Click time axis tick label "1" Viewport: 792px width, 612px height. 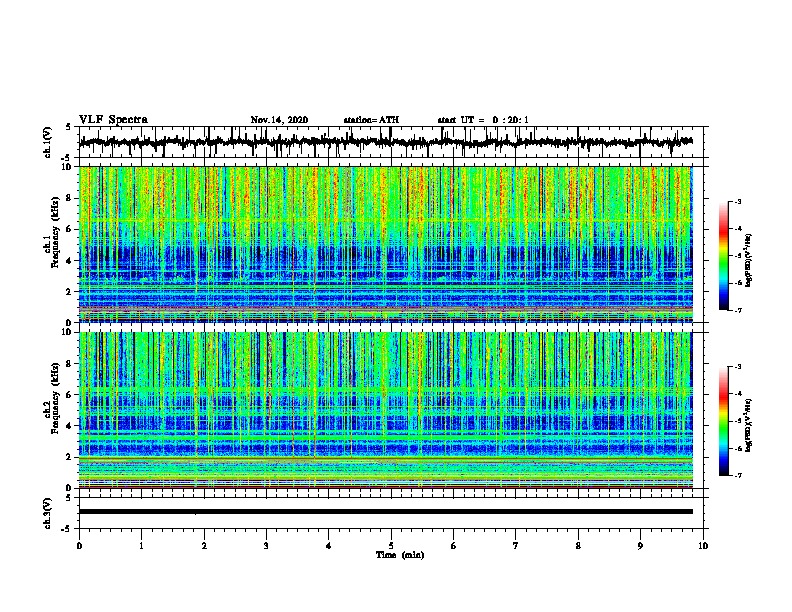141,546
